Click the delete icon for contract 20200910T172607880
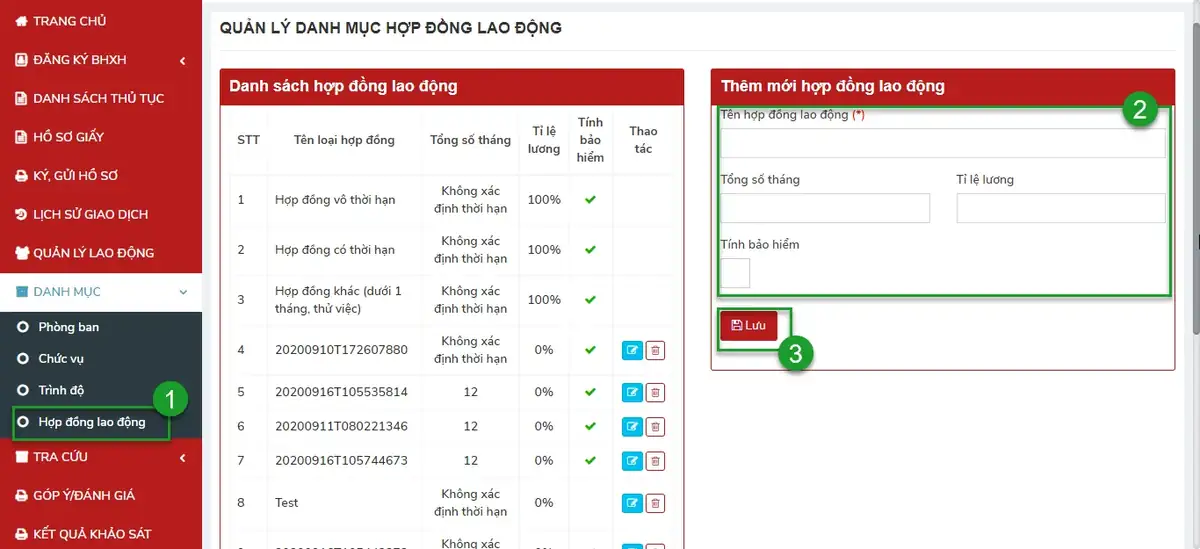Screen dimensions: 1200x549 [x=655, y=350]
